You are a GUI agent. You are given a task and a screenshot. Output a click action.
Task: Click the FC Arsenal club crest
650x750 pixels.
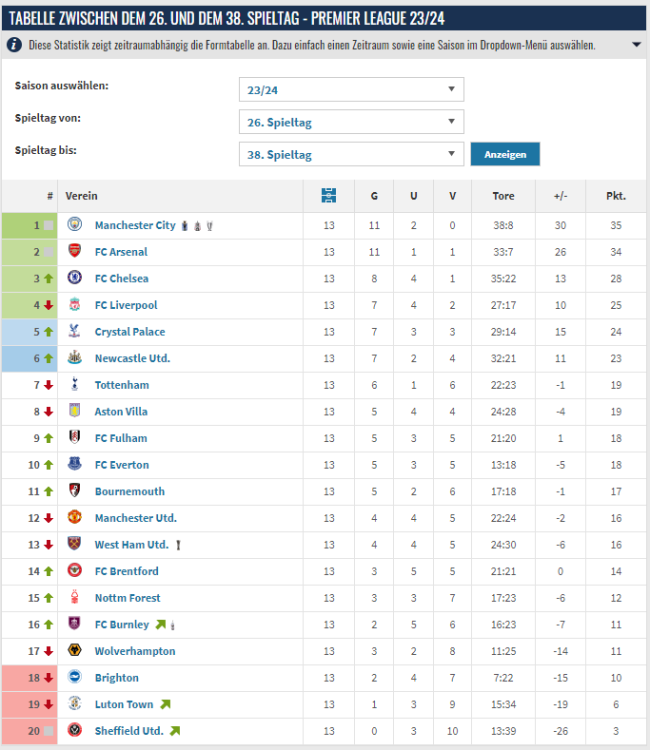pos(75,252)
